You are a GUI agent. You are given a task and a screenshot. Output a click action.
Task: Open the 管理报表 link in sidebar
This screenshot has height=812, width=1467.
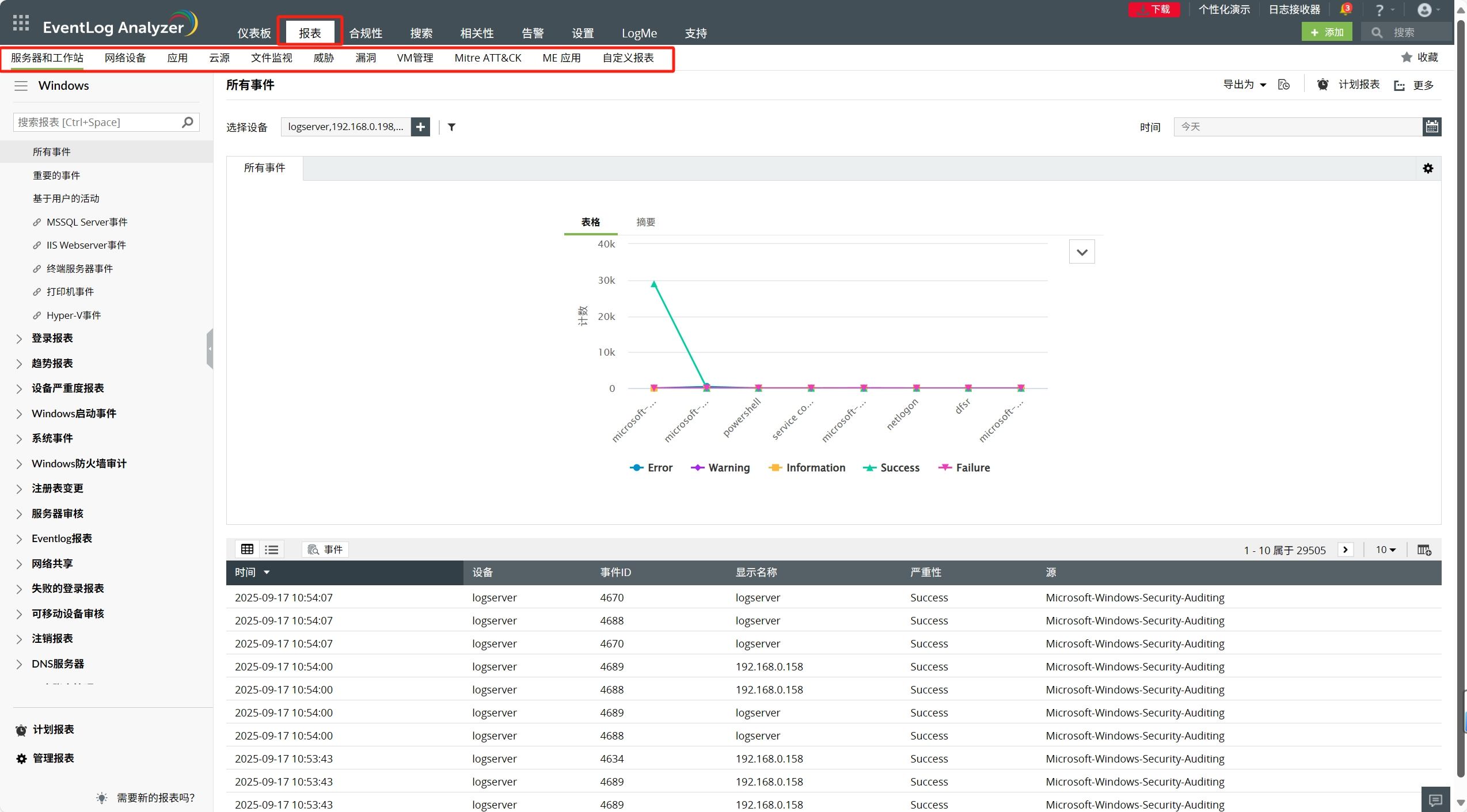point(53,758)
